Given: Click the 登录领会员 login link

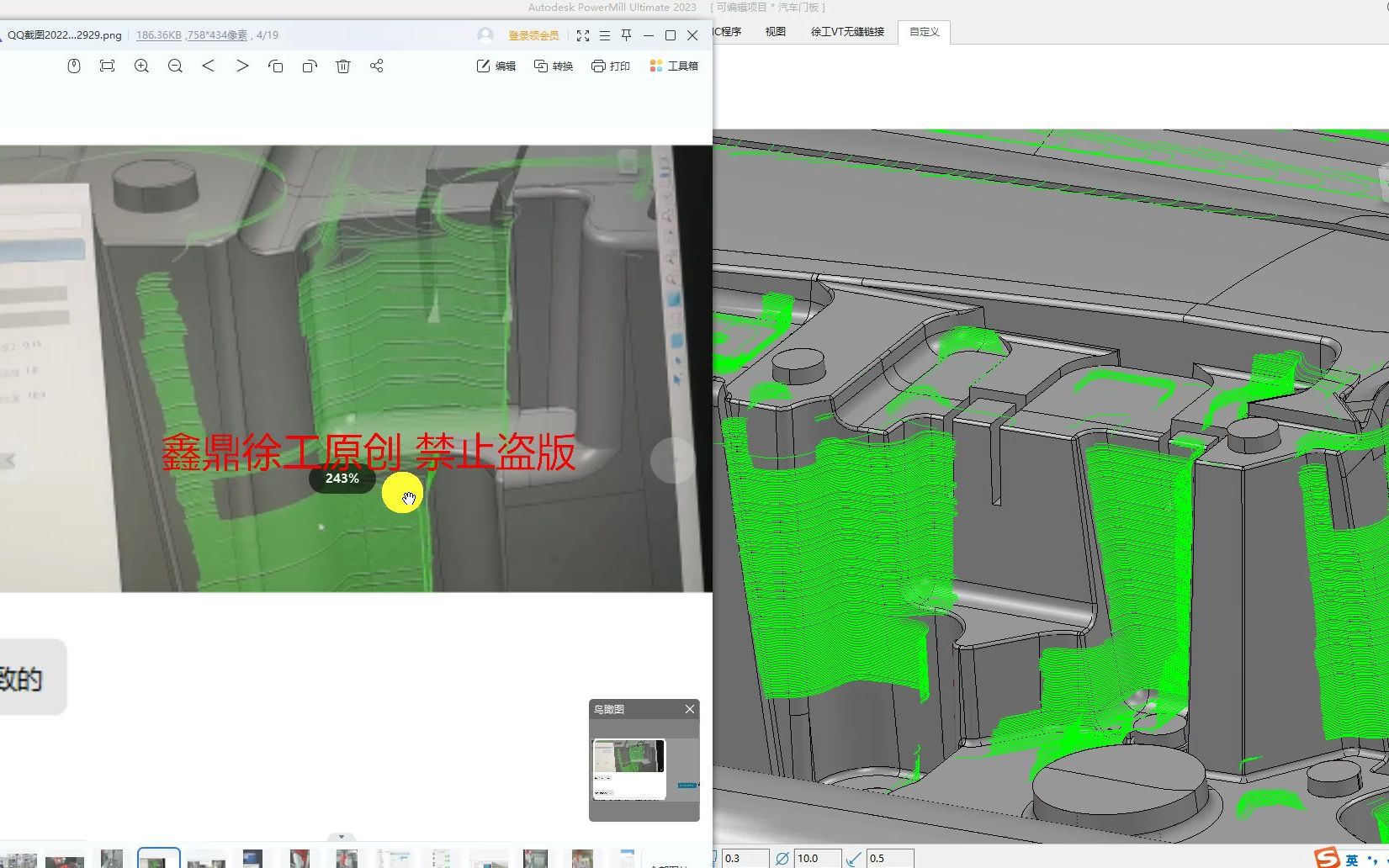Looking at the screenshot, I should click(x=533, y=35).
